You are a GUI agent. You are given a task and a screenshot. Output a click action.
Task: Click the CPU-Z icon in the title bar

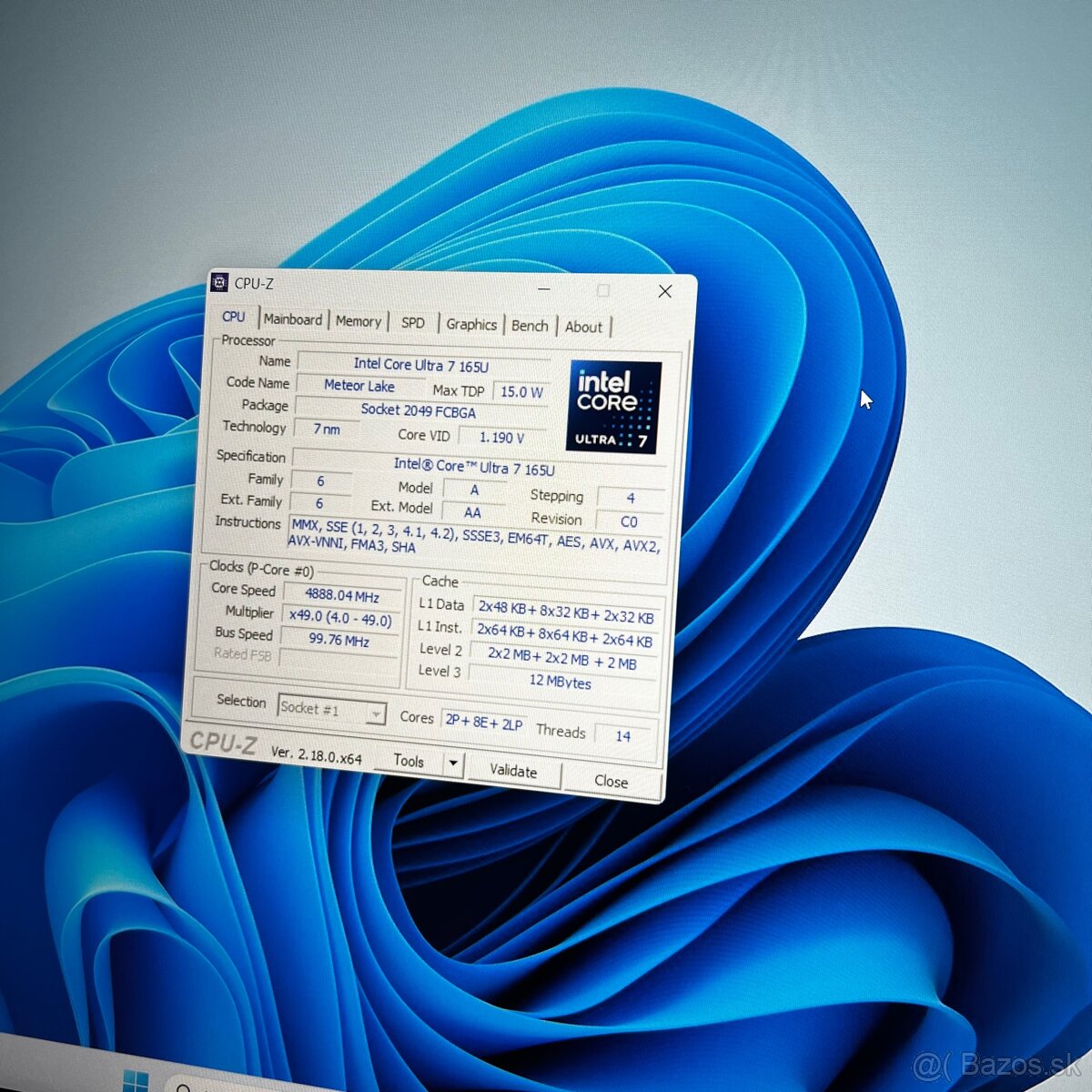pyautogui.click(x=221, y=282)
